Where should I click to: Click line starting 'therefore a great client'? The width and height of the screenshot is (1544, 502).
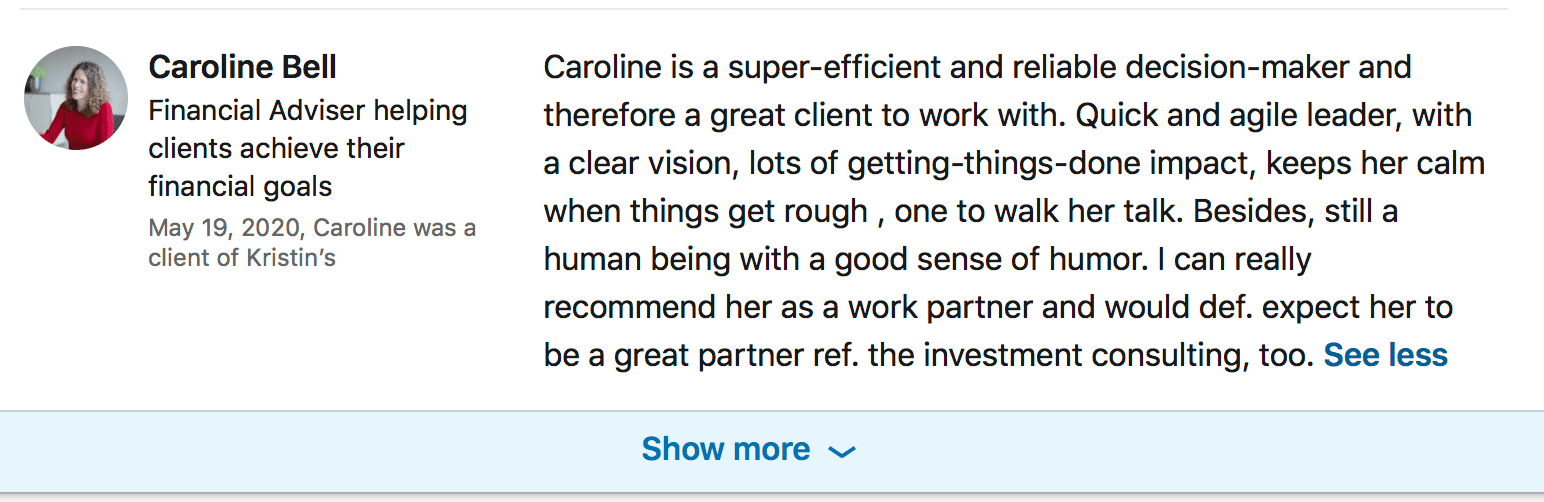[x=1007, y=115]
